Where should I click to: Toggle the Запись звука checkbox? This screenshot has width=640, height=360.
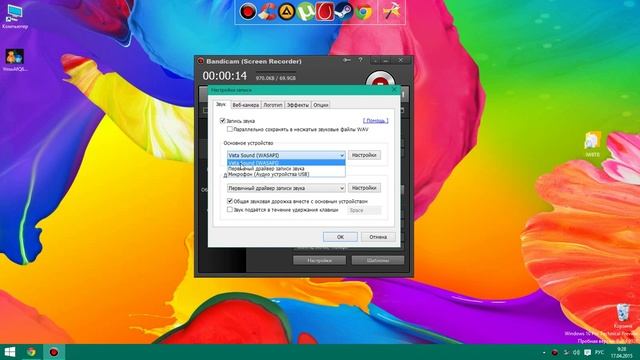222,120
